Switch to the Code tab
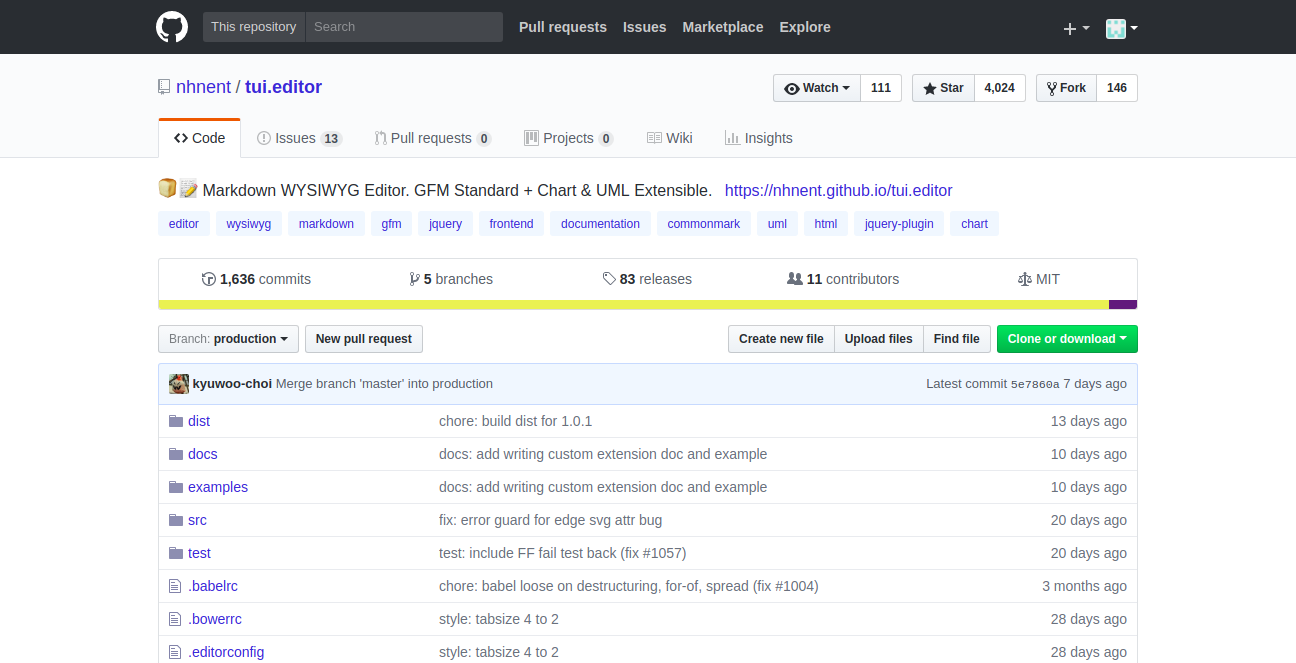Viewport: 1296px width, 663px height. (x=199, y=138)
